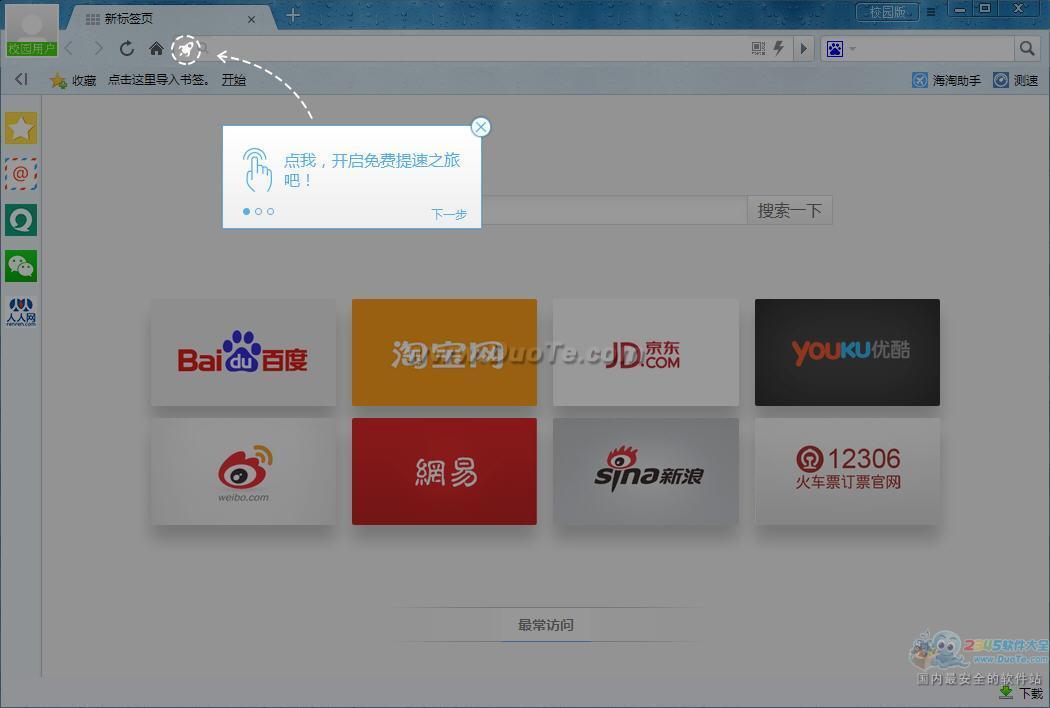Select the second dot in tip pager
1050x708 pixels.
(258, 212)
